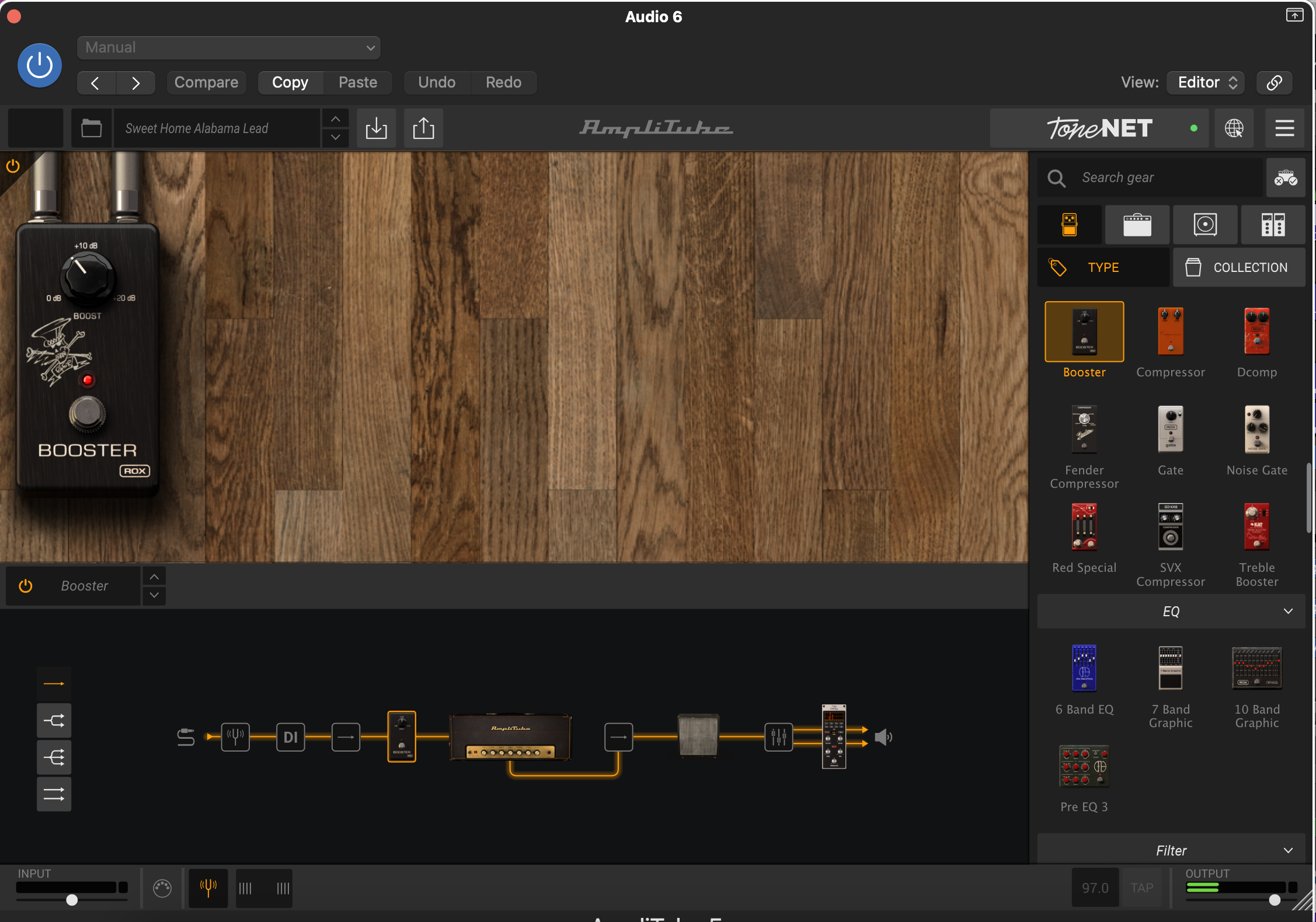Click the link chain icon

(1274, 83)
